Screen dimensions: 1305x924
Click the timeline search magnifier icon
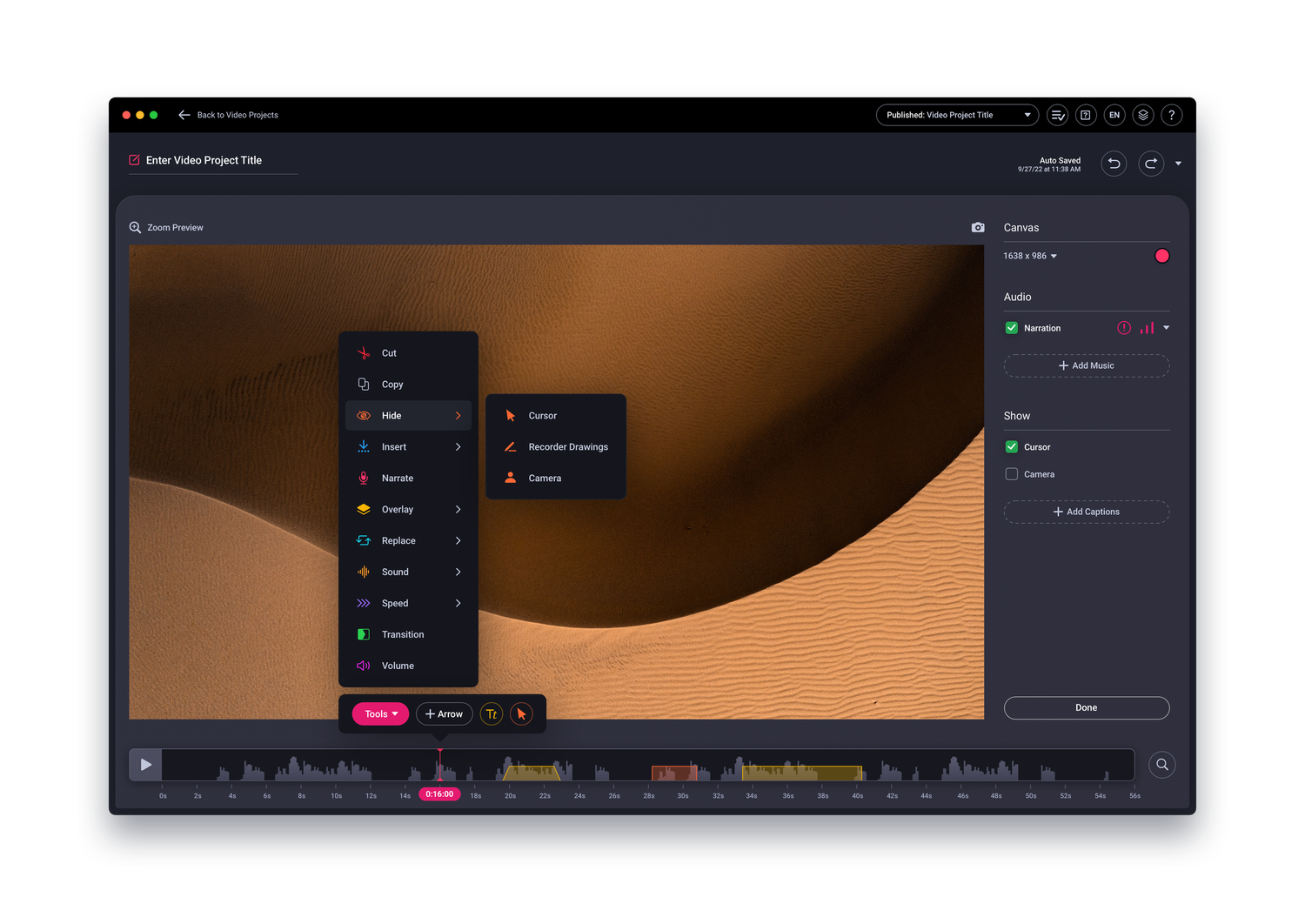pyautogui.click(x=1161, y=764)
